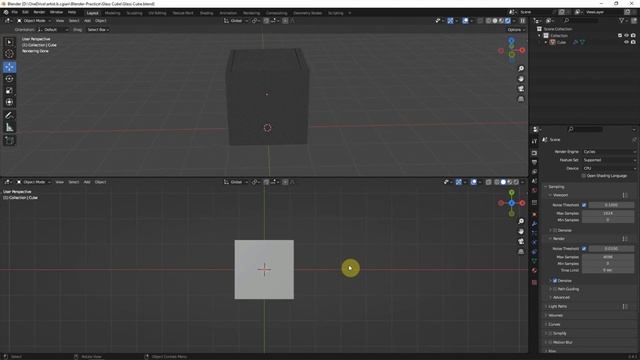
Task: Select the Scale tool in left toolbar
Action: (x=9, y=91)
